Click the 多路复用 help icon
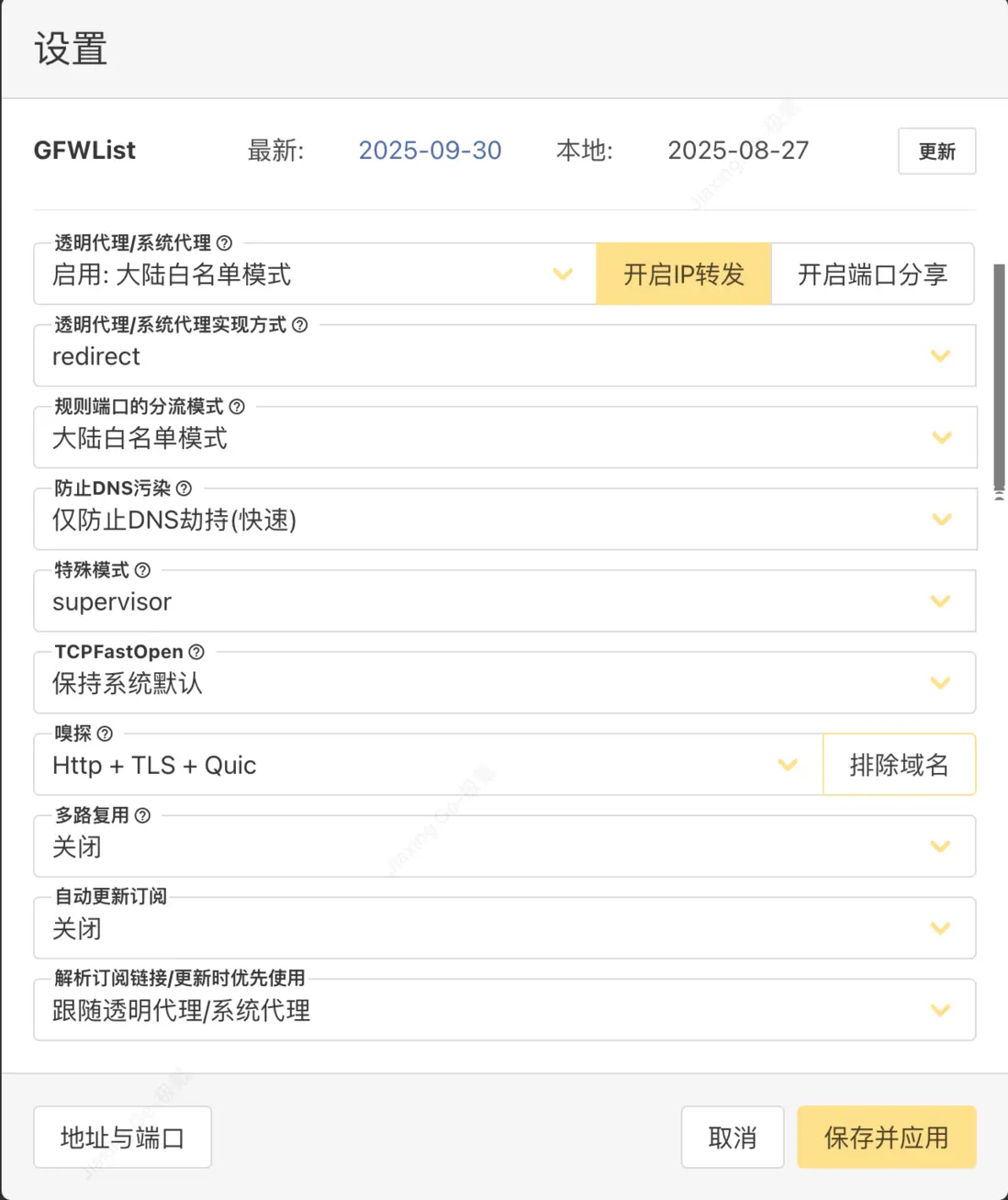Viewport: 1008px width, 1200px height. [x=142, y=814]
